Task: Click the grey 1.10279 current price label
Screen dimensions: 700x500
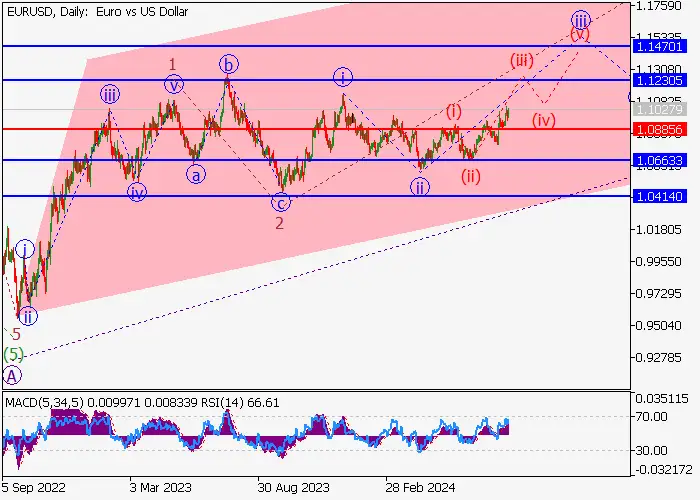Action: pyautogui.click(x=659, y=109)
